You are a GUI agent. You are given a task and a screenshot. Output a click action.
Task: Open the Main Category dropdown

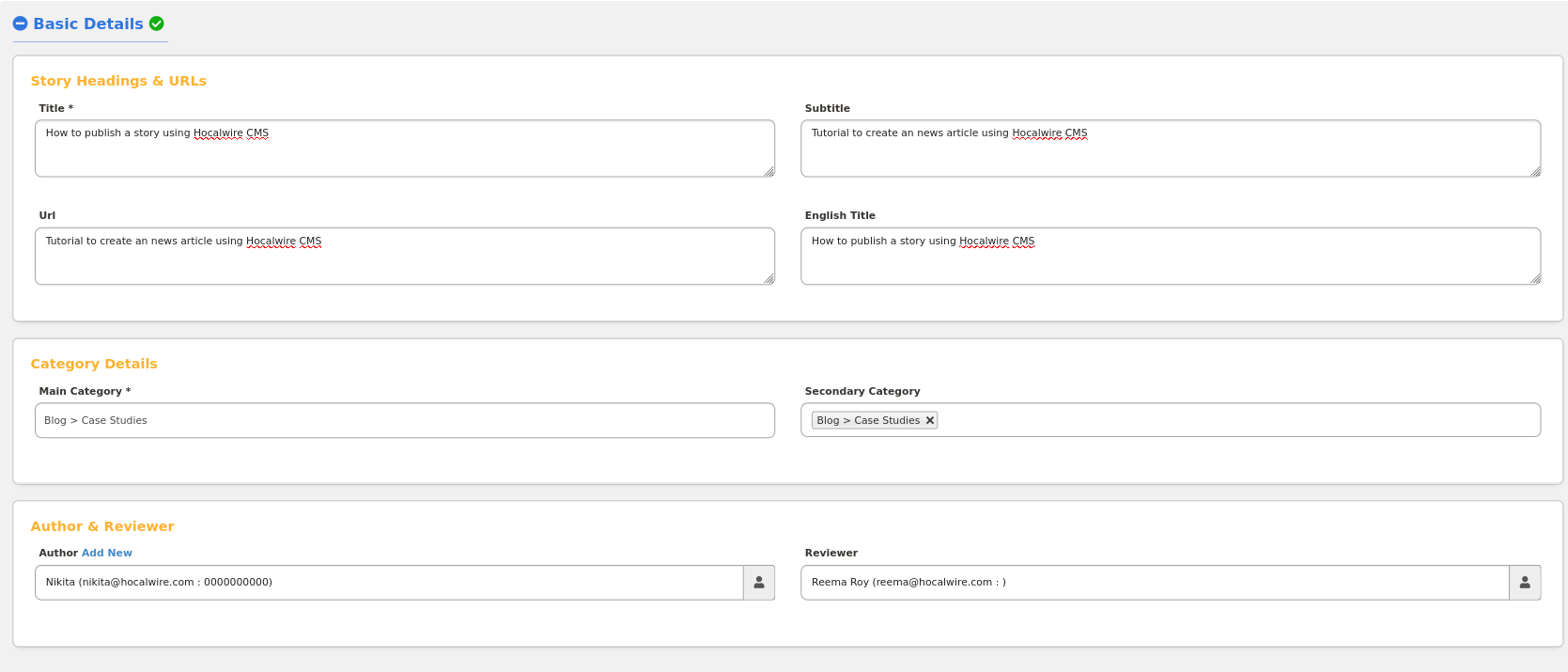tap(404, 420)
